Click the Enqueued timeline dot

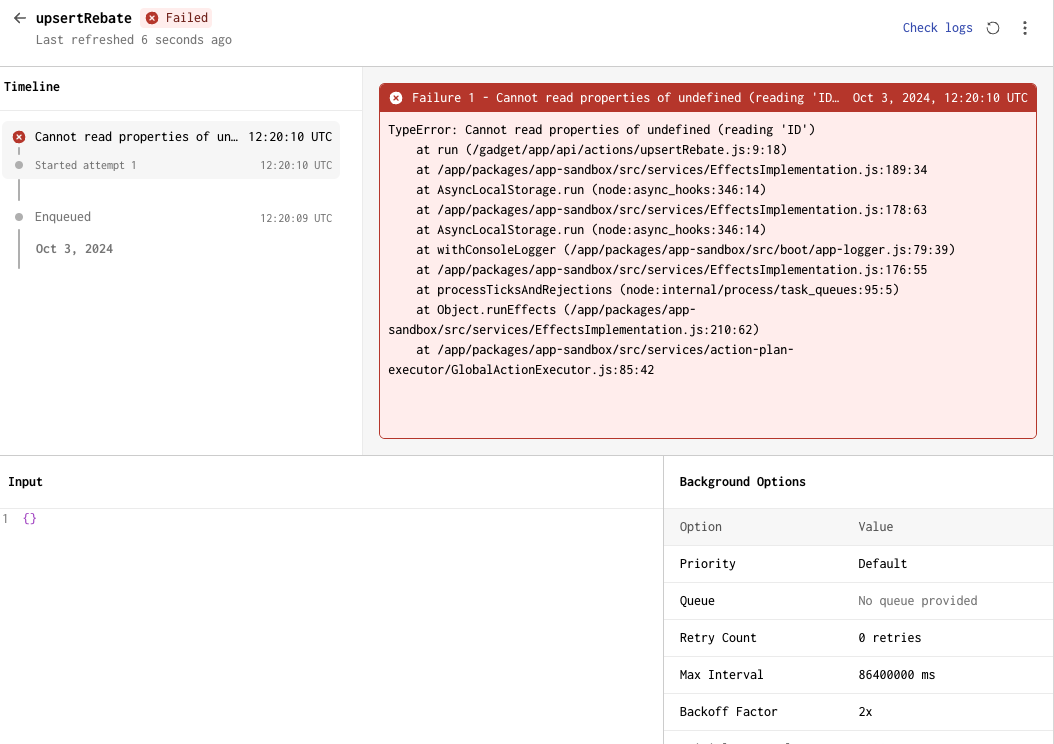pyautogui.click(x=19, y=217)
